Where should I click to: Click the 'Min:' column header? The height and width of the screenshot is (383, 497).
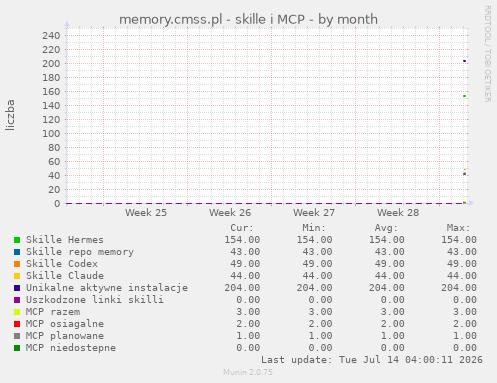[x=314, y=228]
